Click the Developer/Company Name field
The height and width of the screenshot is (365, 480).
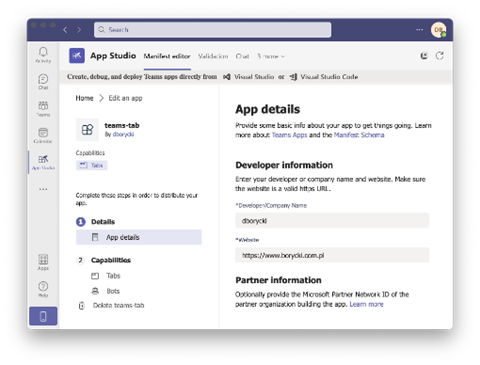332,221
